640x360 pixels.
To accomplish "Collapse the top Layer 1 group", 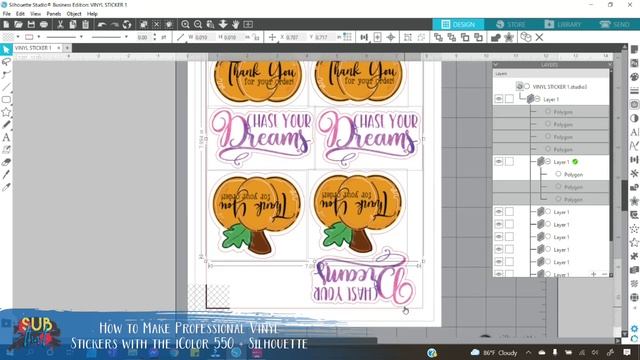I will 538,99.
